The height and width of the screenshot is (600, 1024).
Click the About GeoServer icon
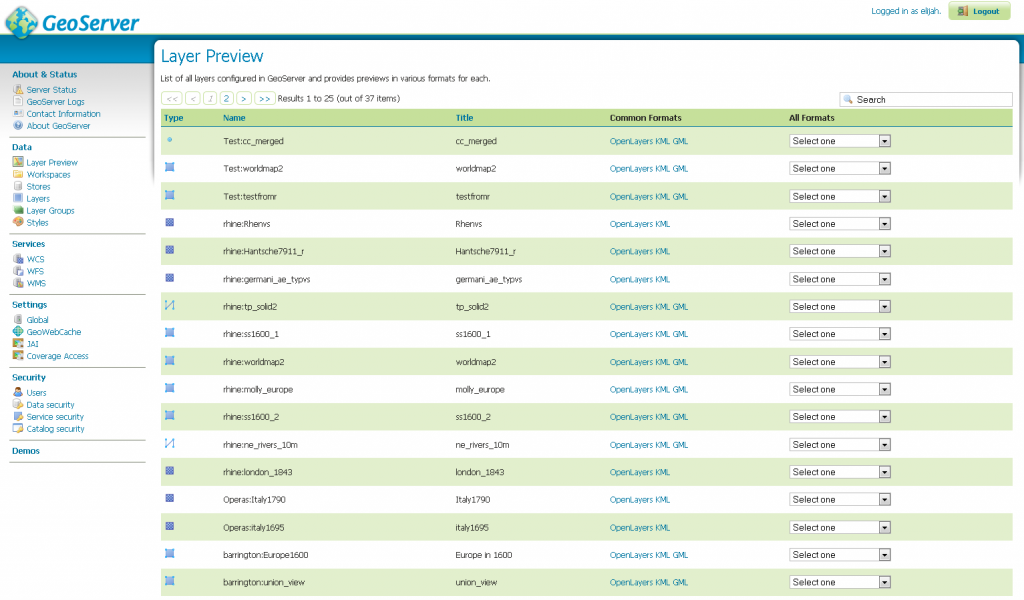click(18, 125)
